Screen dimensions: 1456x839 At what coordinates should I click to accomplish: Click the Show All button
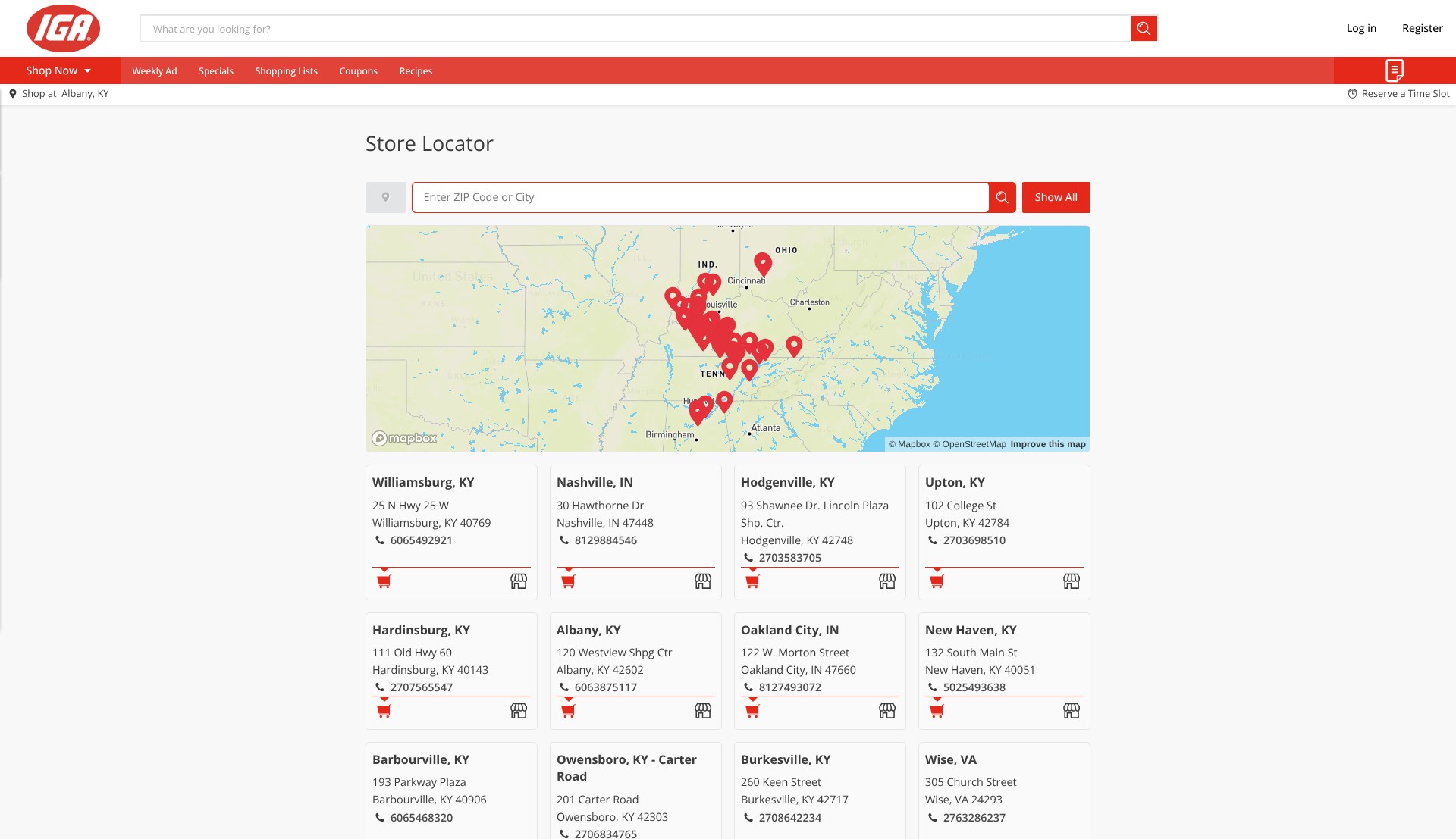tap(1056, 197)
